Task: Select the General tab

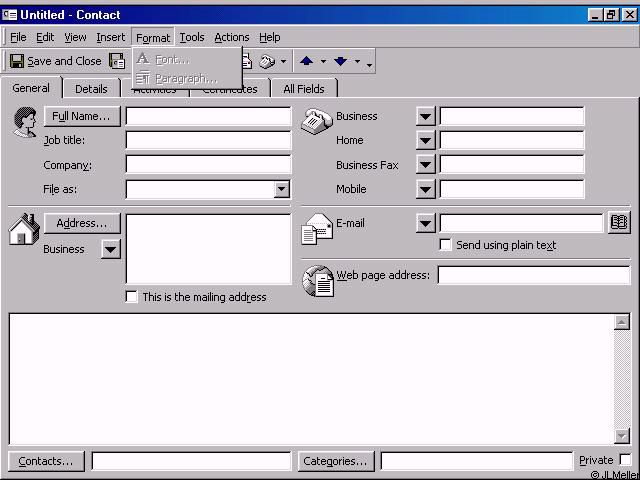Action: click(31, 88)
